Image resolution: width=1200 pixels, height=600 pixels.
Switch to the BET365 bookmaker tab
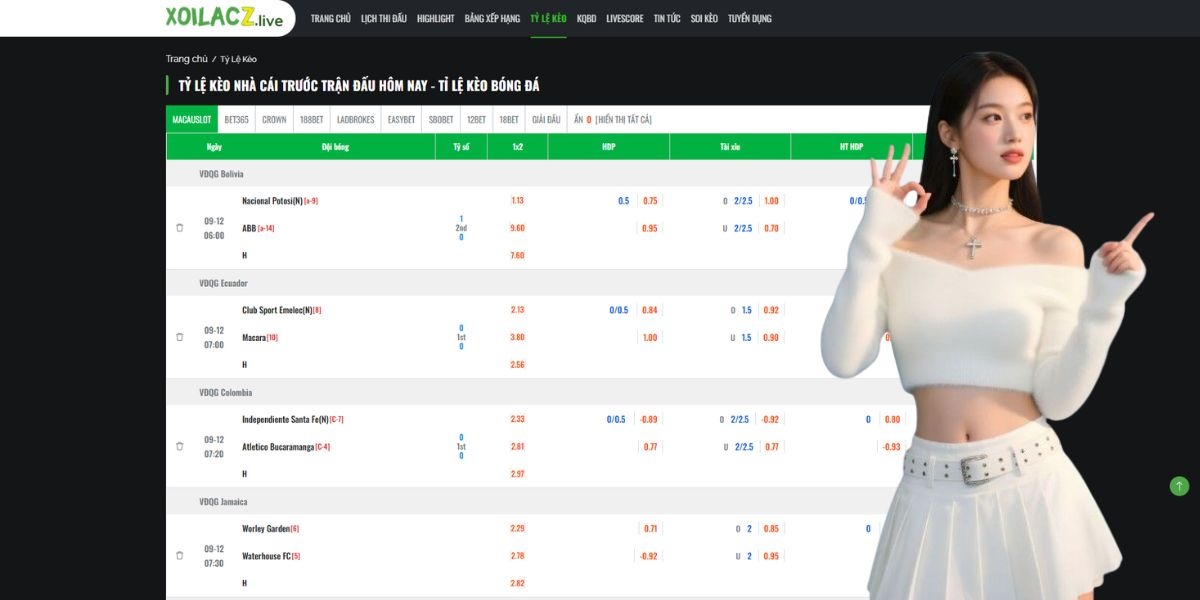[236, 119]
